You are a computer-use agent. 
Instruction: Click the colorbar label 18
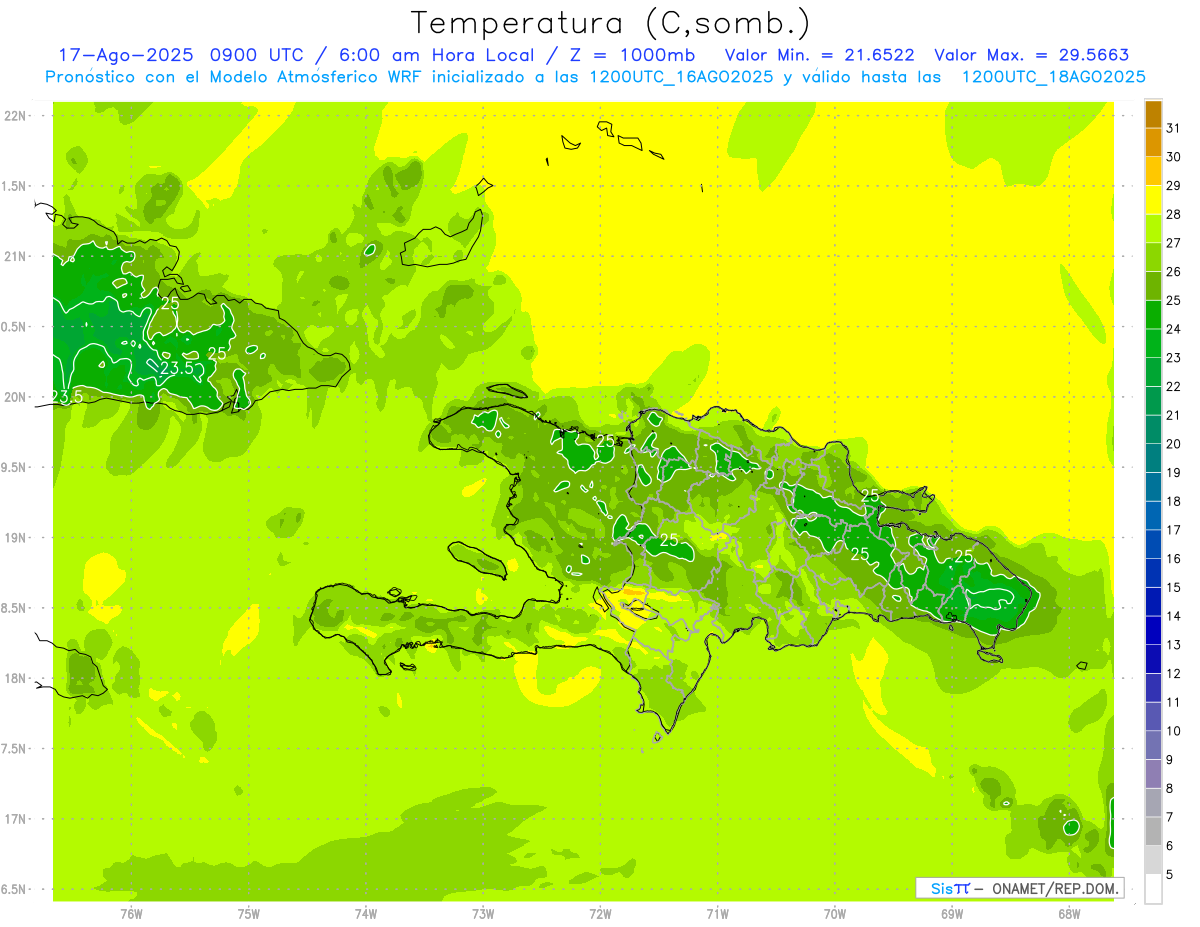pos(1173,501)
